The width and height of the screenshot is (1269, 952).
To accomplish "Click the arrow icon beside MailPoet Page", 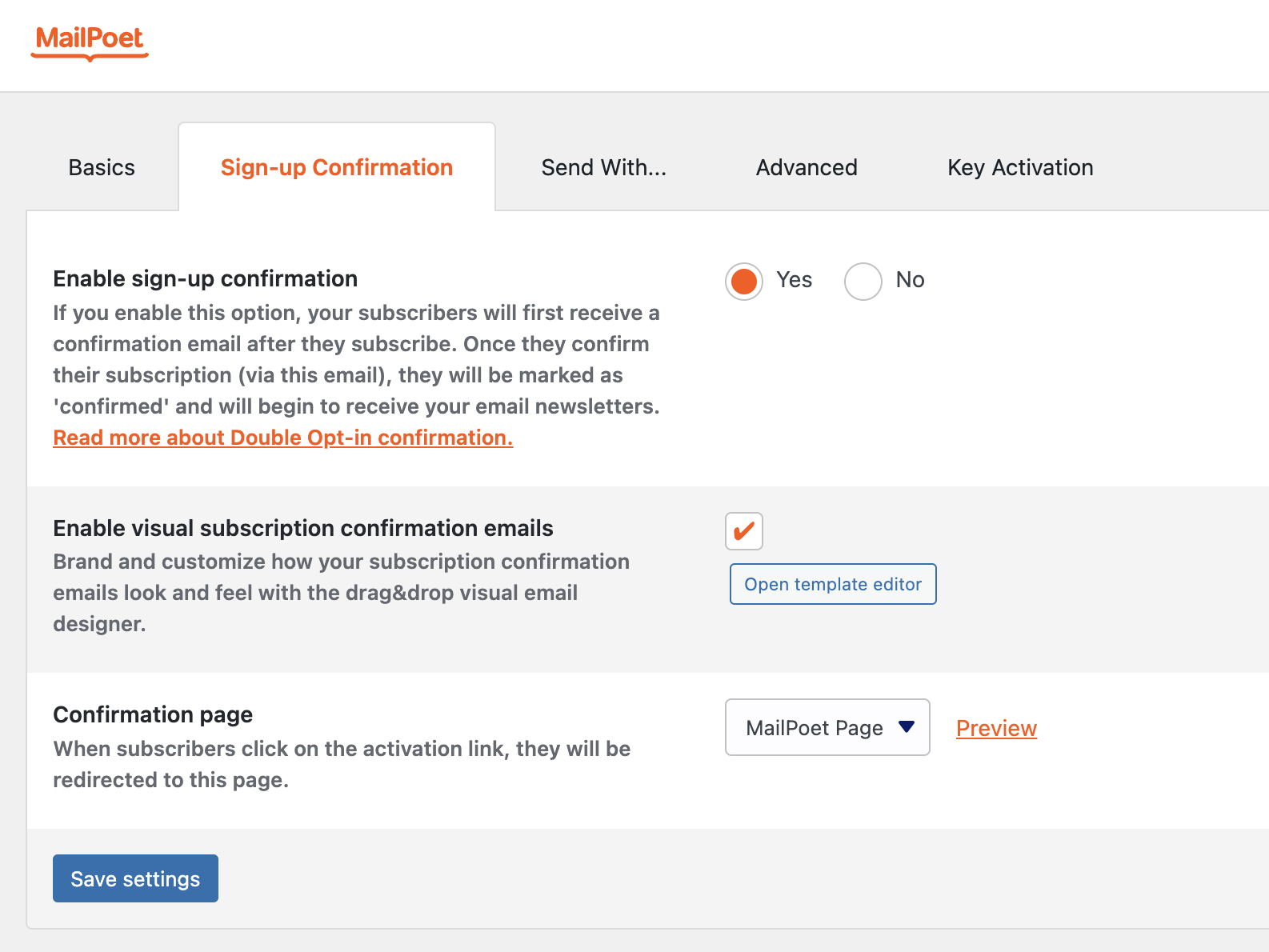I will (x=906, y=727).
